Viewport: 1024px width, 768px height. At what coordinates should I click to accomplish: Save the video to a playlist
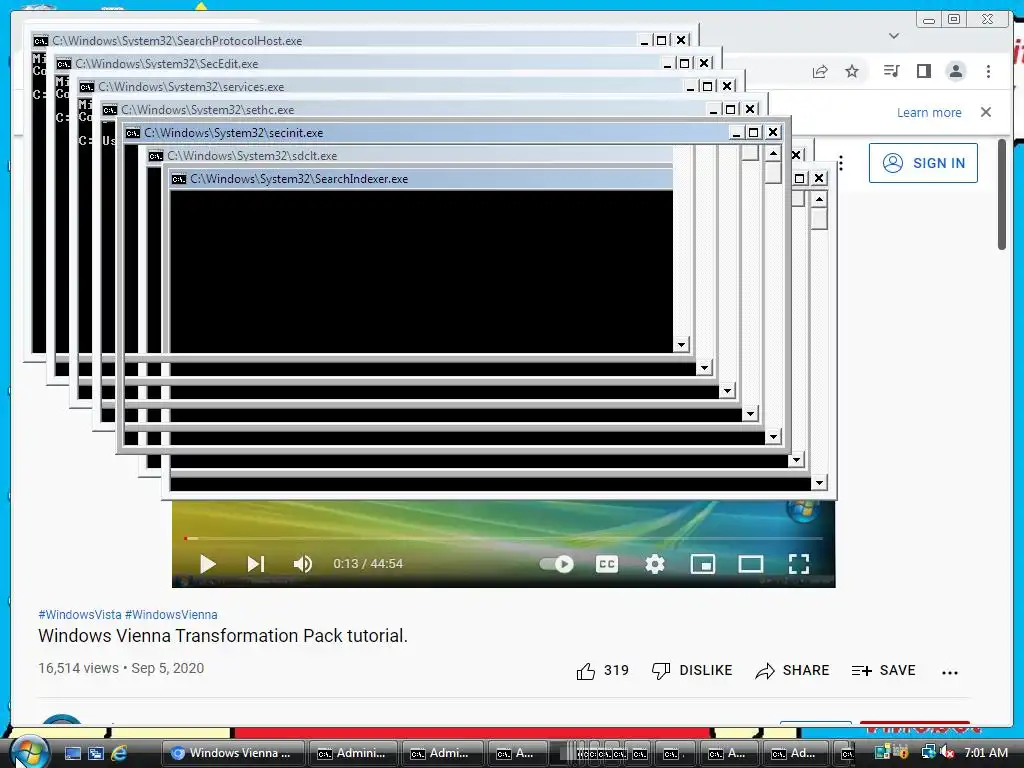coord(884,671)
